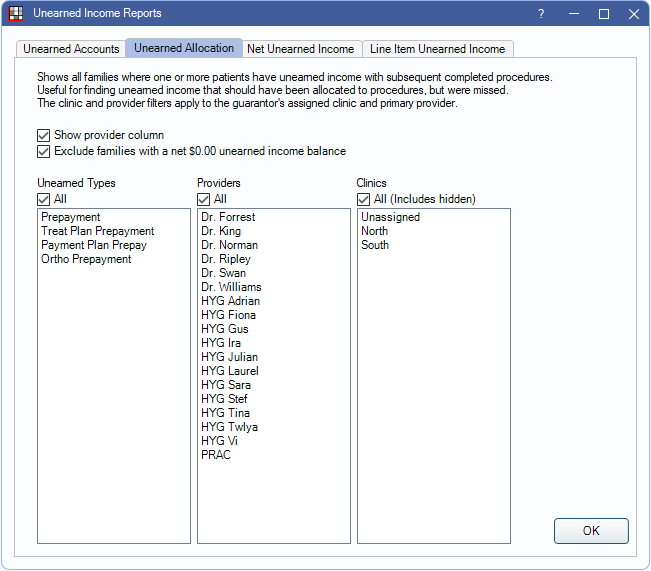
Task: Toggle All (Includes hidden) clinics checkbox
Action: tap(364, 199)
